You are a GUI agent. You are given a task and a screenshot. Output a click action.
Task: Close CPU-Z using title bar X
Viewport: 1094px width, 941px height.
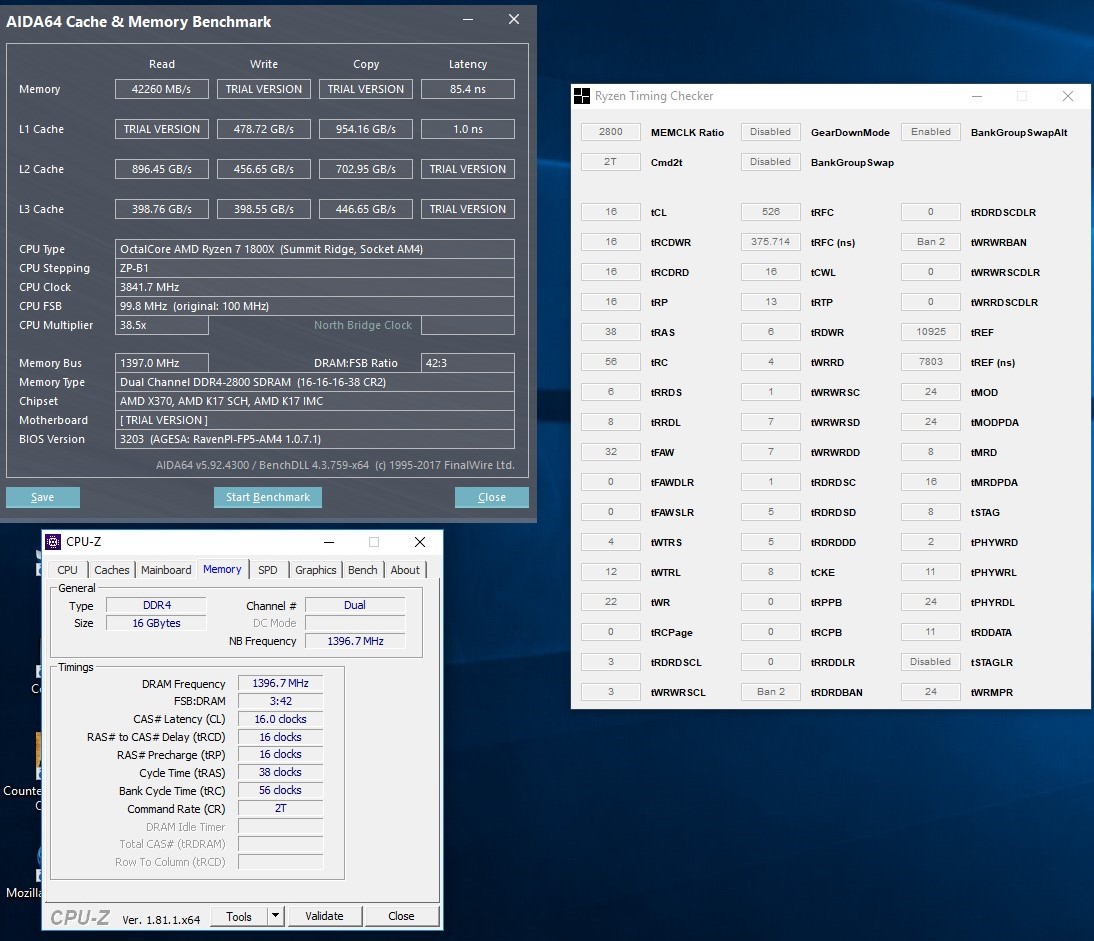pyautogui.click(x=419, y=542)
